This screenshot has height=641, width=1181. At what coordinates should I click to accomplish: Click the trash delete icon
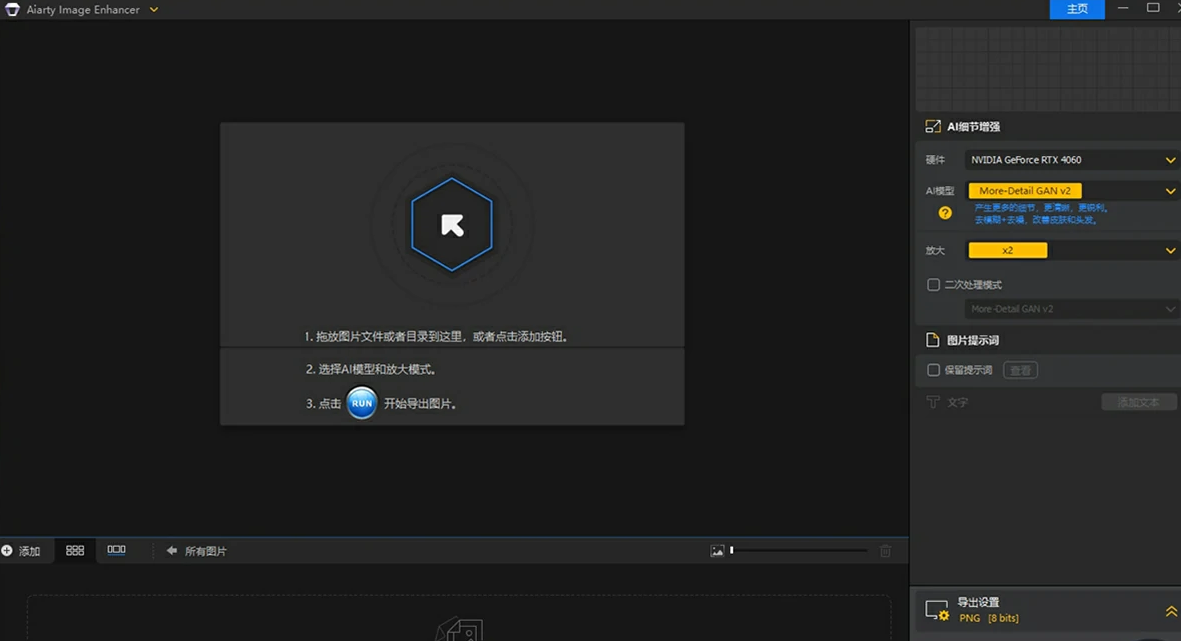(x=885, y=551)
